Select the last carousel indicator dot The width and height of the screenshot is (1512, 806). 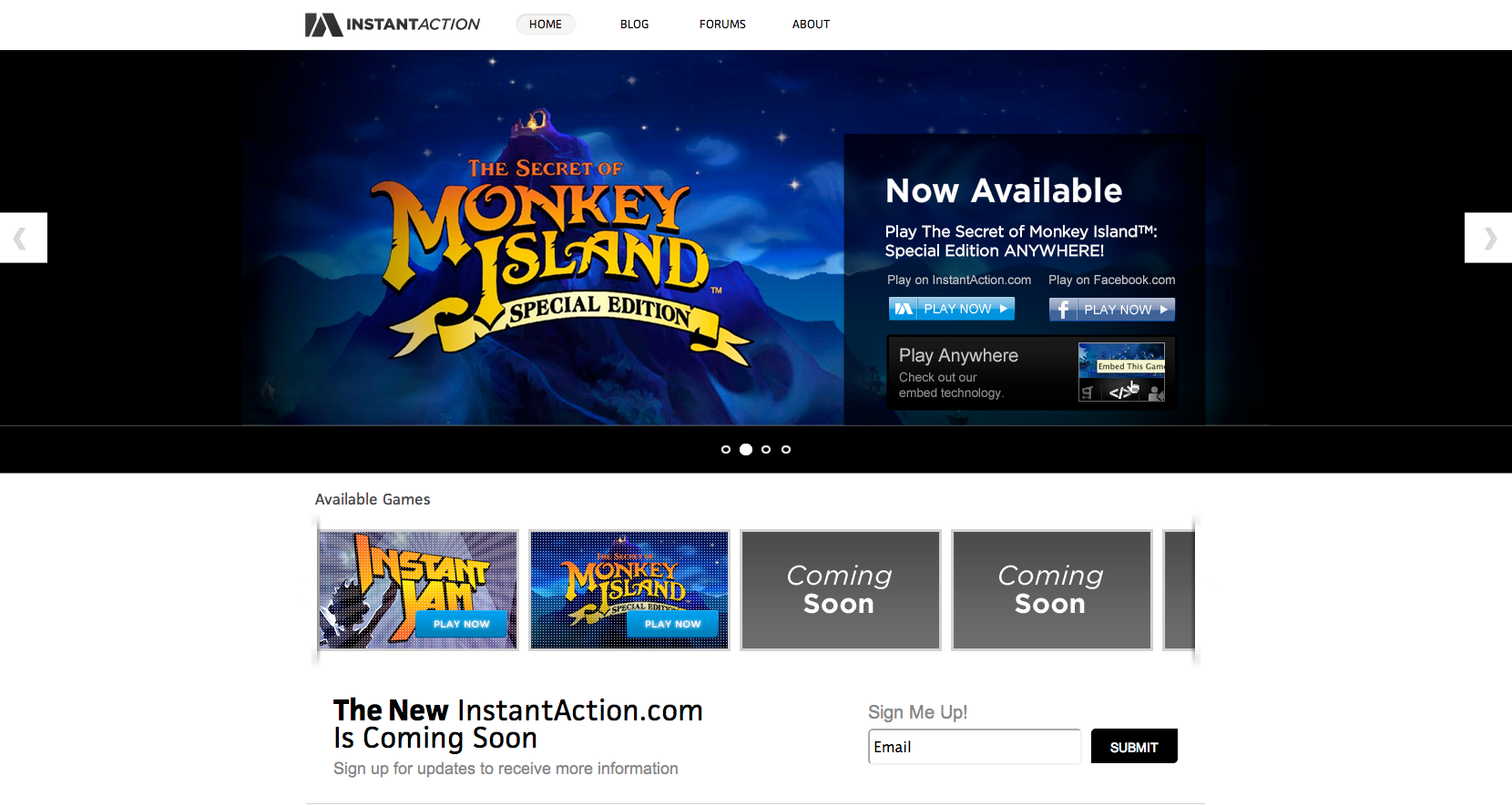pos(786,449)
